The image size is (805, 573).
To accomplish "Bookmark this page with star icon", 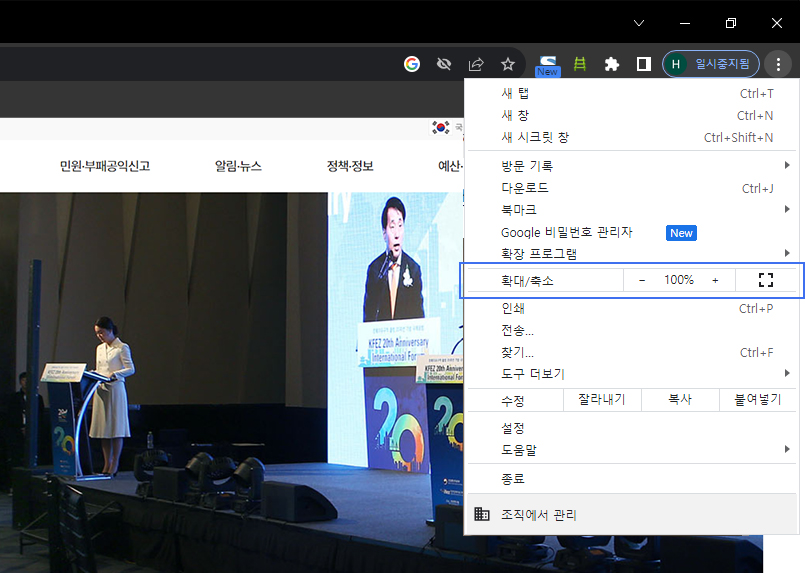I will pos(508,64).
